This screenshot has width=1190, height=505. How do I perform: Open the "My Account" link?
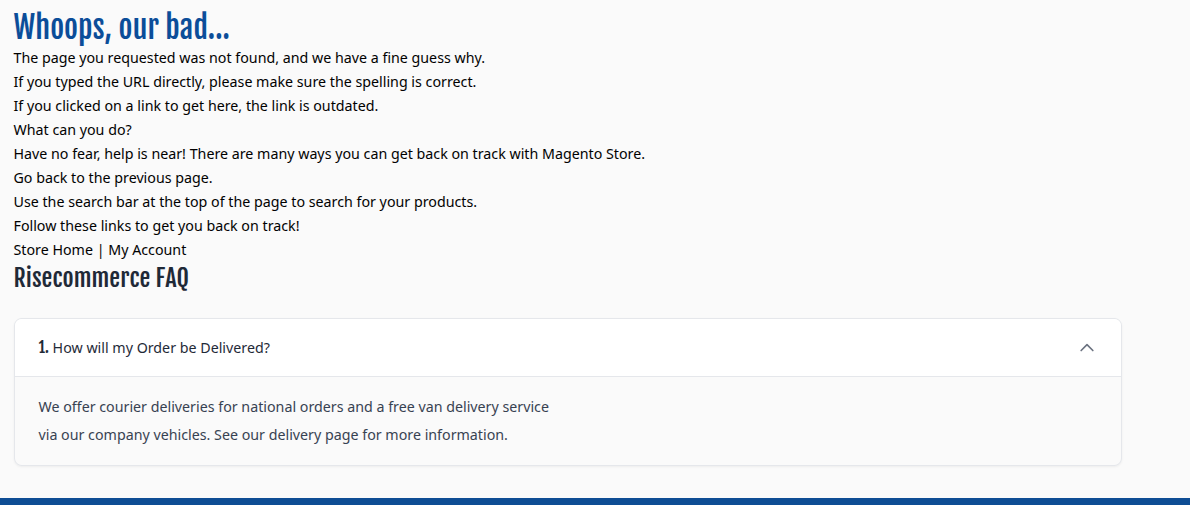pos(147,250)
